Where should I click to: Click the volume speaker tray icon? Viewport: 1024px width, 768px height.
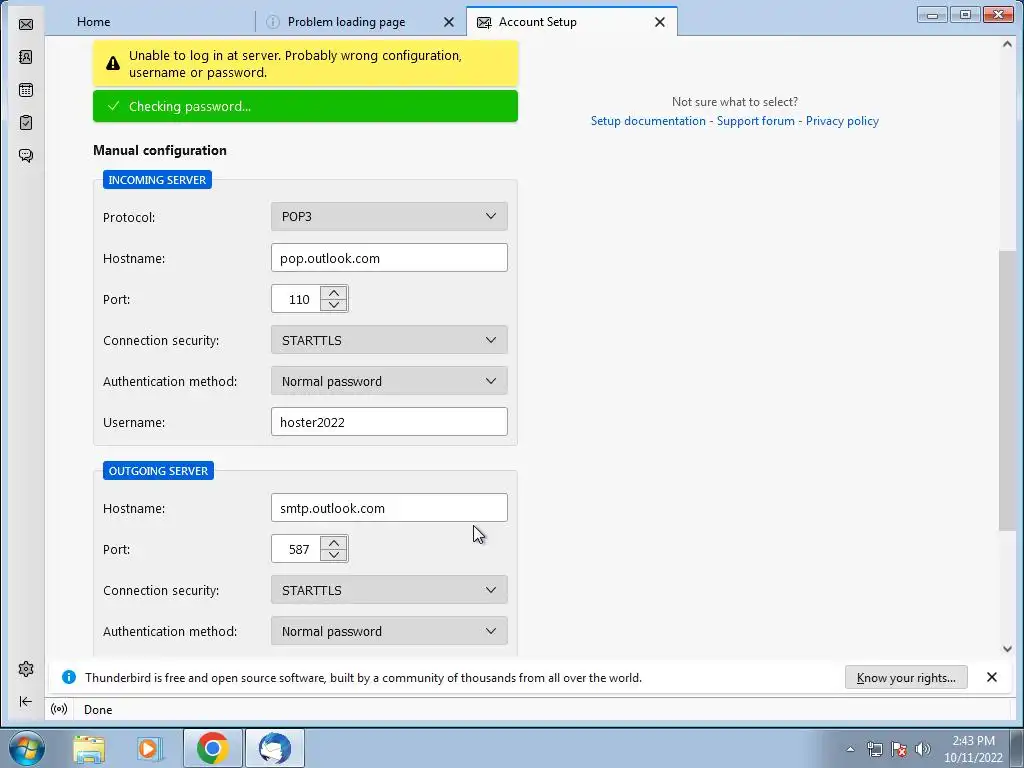point(923,749)
